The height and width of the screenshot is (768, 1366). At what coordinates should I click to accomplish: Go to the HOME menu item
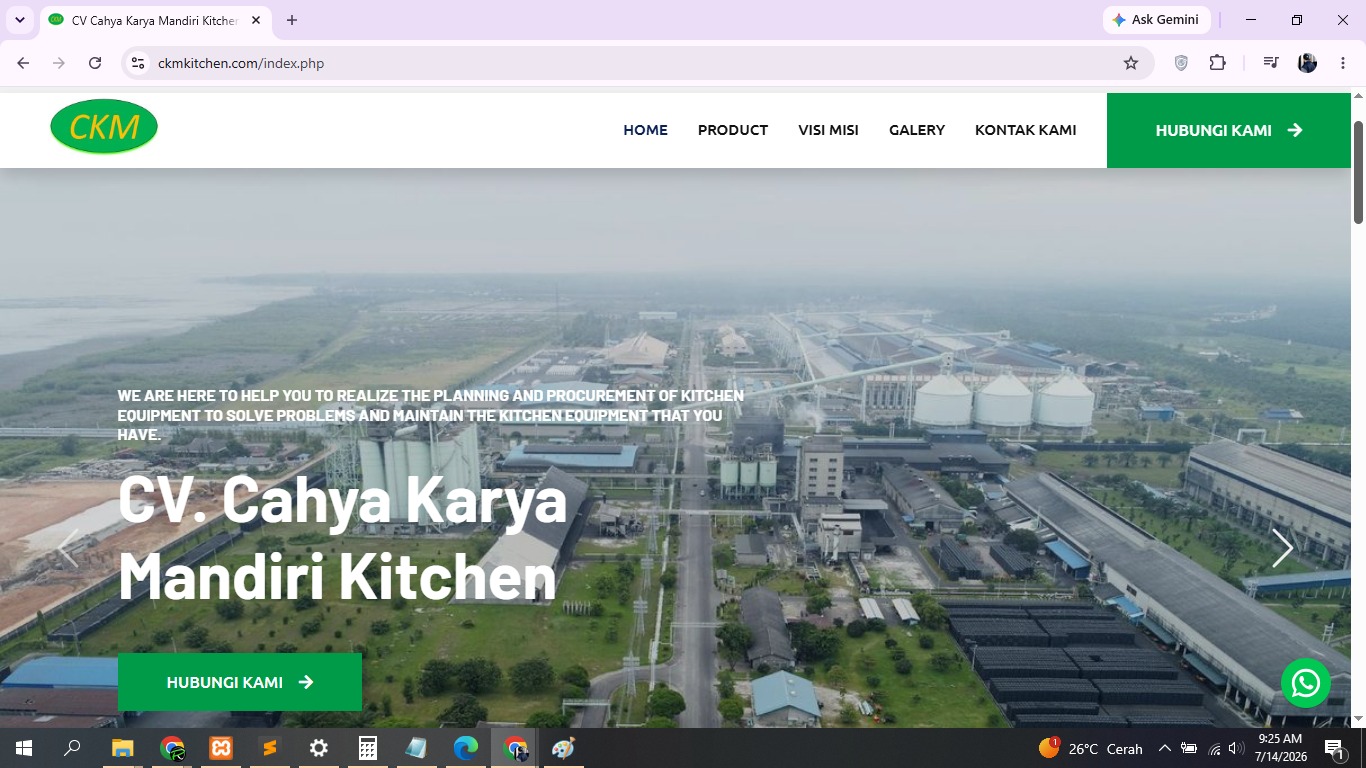(646, 130)
